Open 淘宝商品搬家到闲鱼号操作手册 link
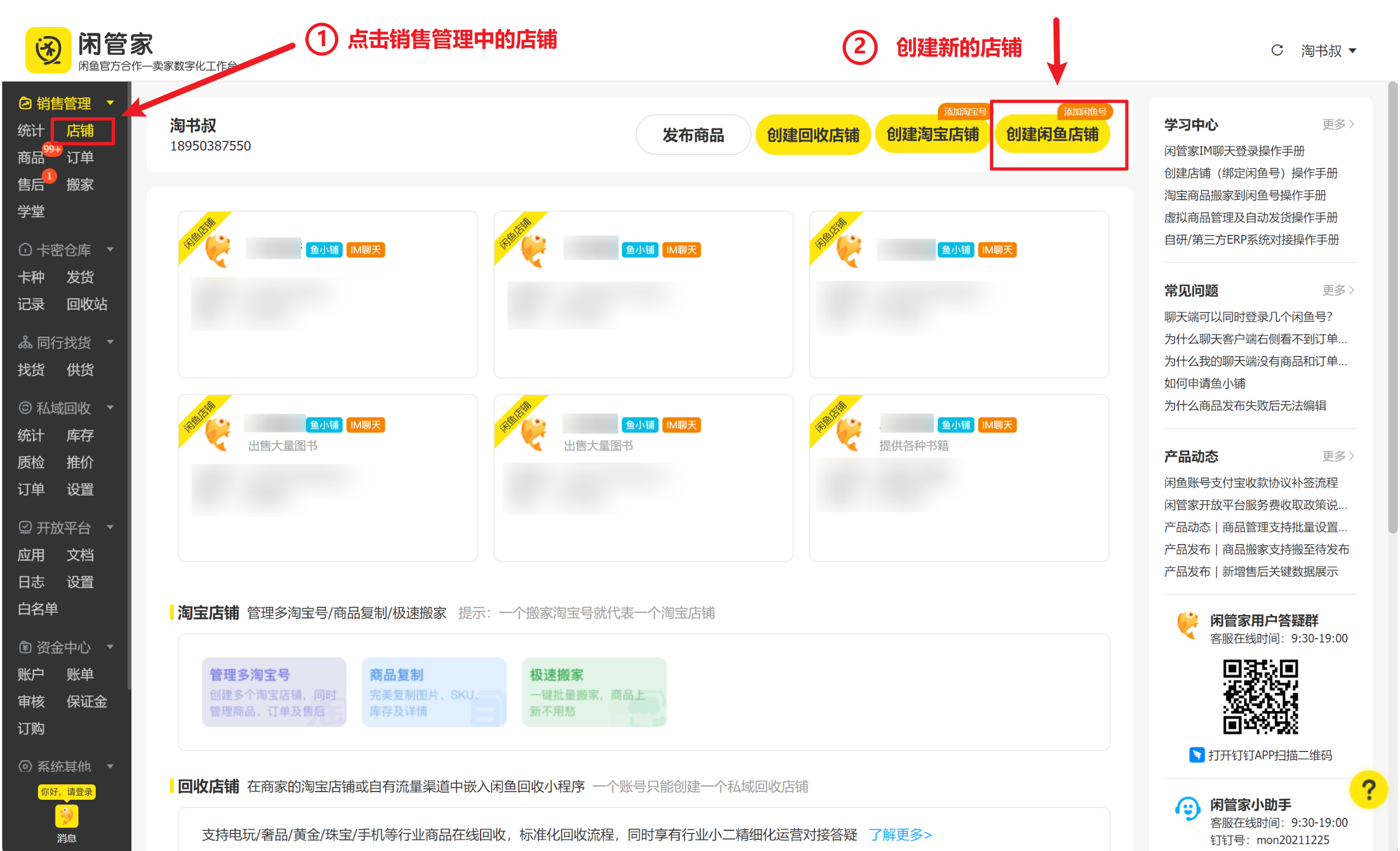1400x851 pixels. click(x=1245, y=195)
